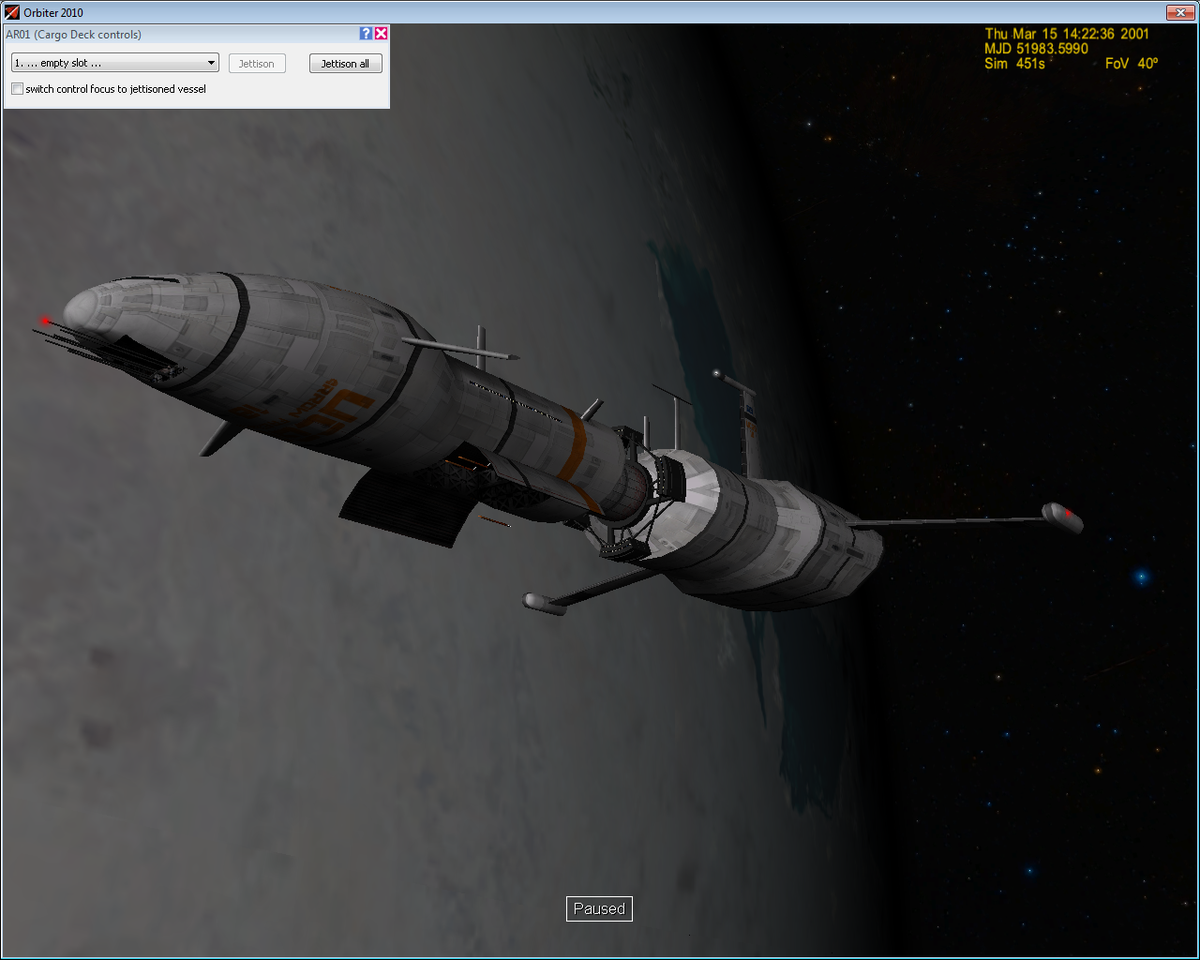
Task: Close the AR01 Cargo Deck controls dialog
Action: (x=381, y=34)
